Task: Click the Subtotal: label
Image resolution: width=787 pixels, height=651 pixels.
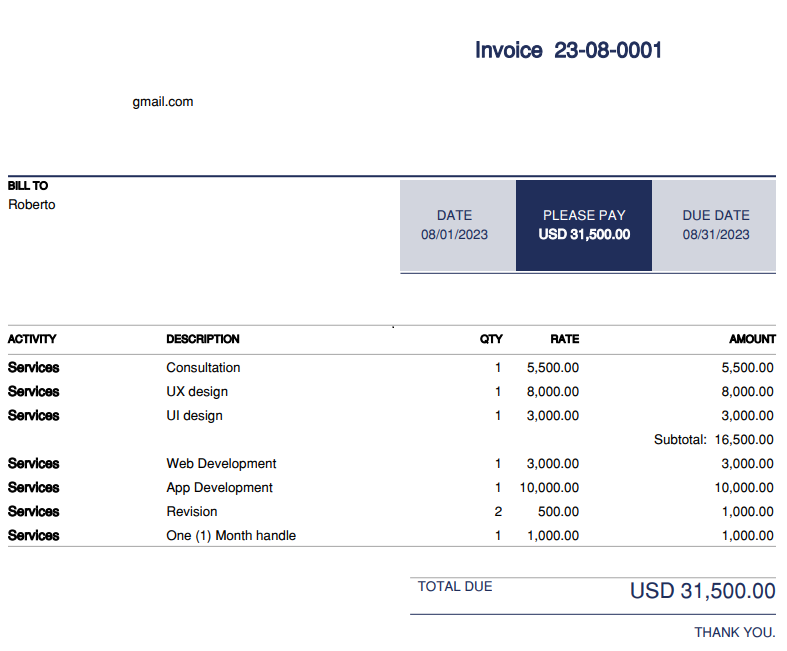Action: click(x=680, y=440)
